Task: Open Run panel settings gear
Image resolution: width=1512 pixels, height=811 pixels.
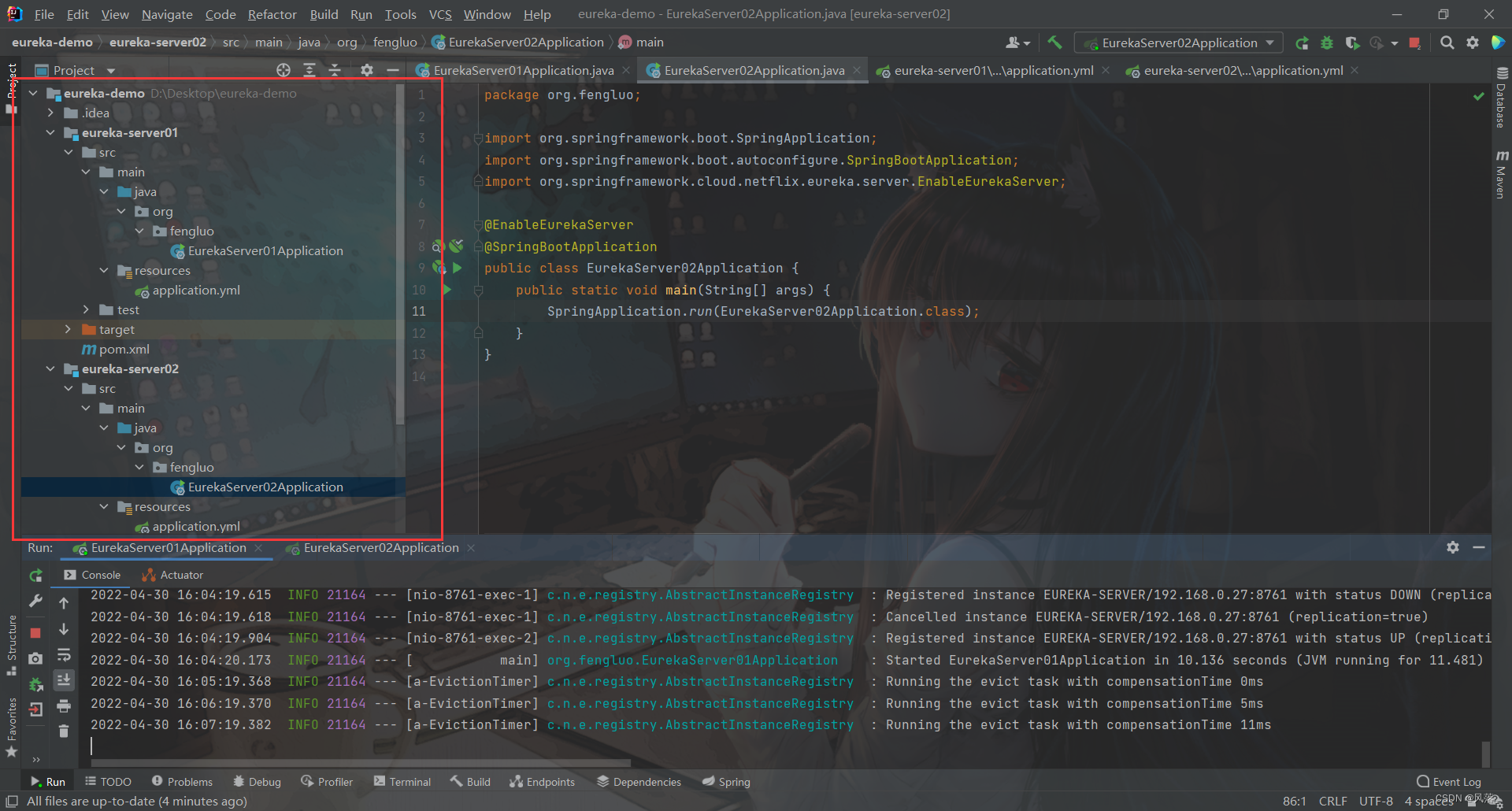Action: coord(1453,547)
